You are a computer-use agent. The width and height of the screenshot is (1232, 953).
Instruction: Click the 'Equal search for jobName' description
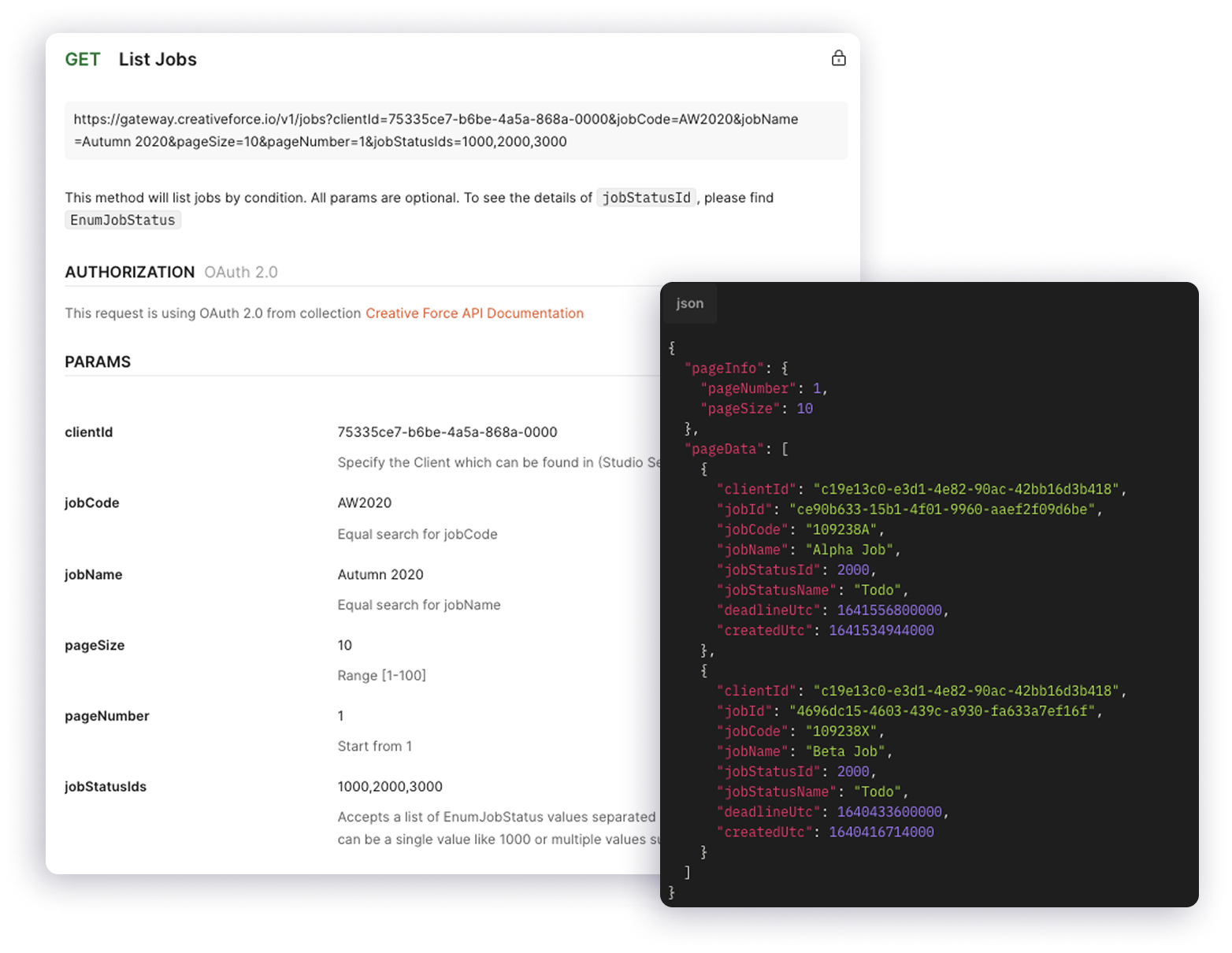(419, 606)
